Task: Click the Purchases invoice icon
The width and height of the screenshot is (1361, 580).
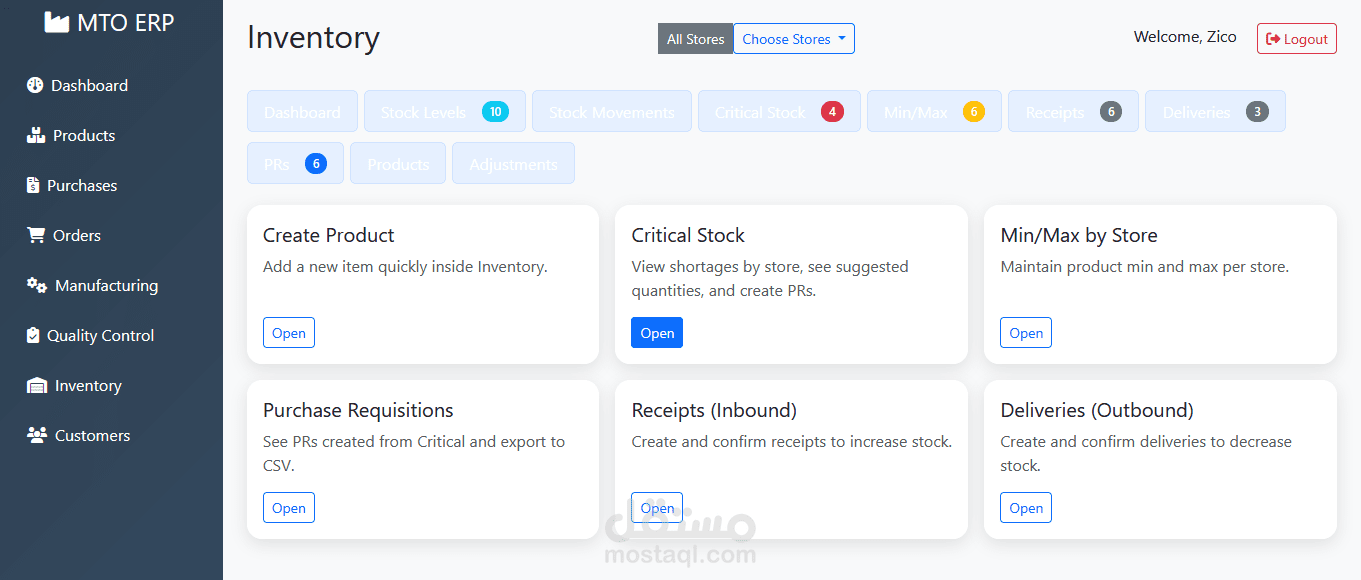Action: (x=33, y=185)
